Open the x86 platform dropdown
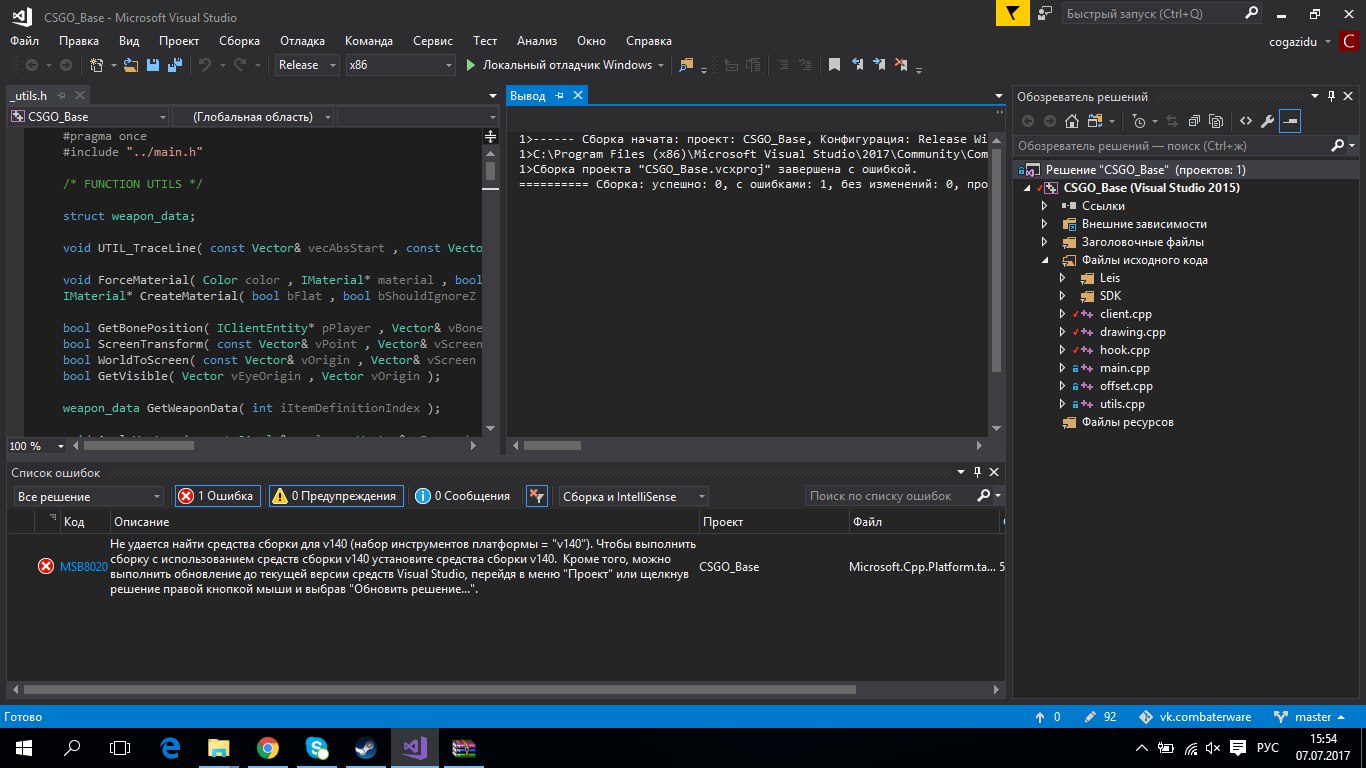Screen dimensions: 1366x768 click(x=399, y=65)
